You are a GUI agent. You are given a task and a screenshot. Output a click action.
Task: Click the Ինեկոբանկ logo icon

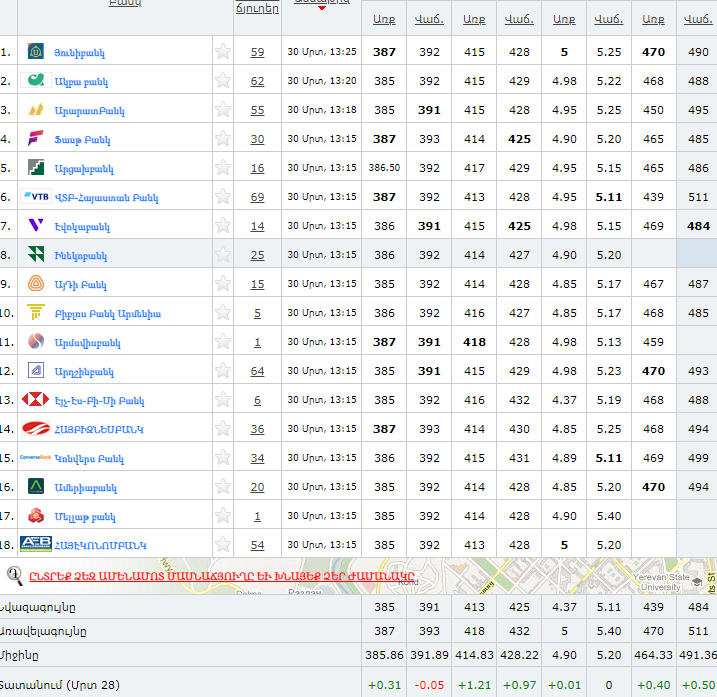[36, 254]
